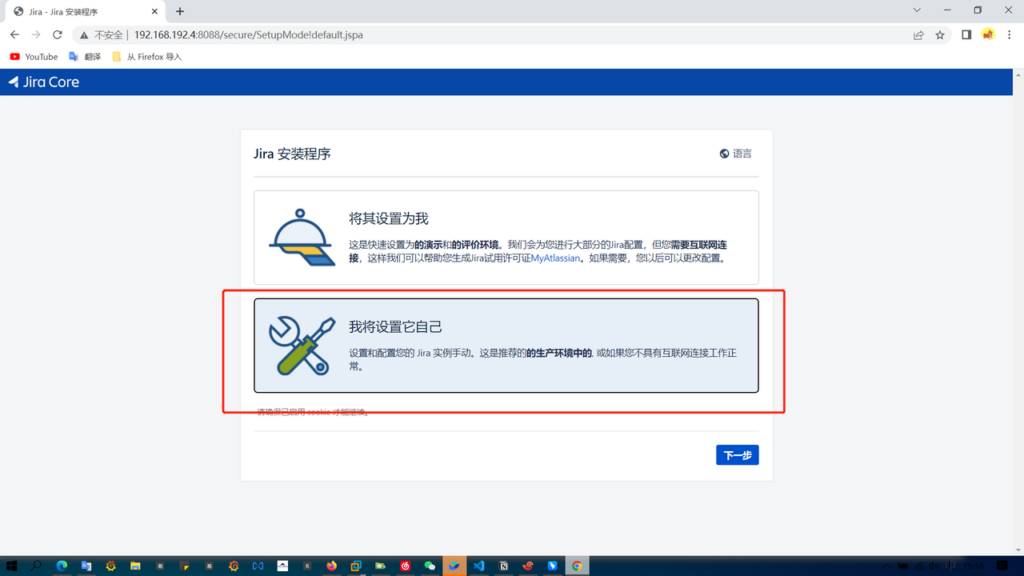Image resolution: width=1024 pixels, height=576 pixels.
Task: Click the share page icon in address bar
Action: [x=918, y=35]
